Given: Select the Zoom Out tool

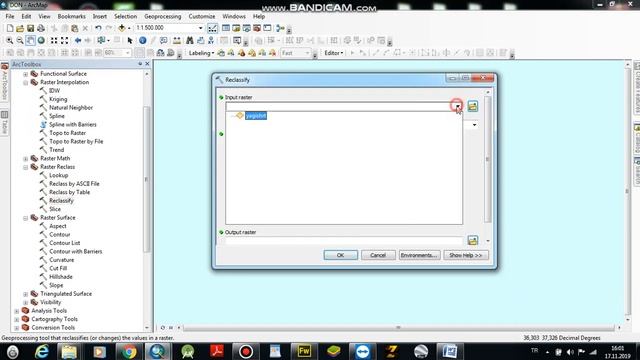Looking at the screenshot, I should tap(20, 40).
